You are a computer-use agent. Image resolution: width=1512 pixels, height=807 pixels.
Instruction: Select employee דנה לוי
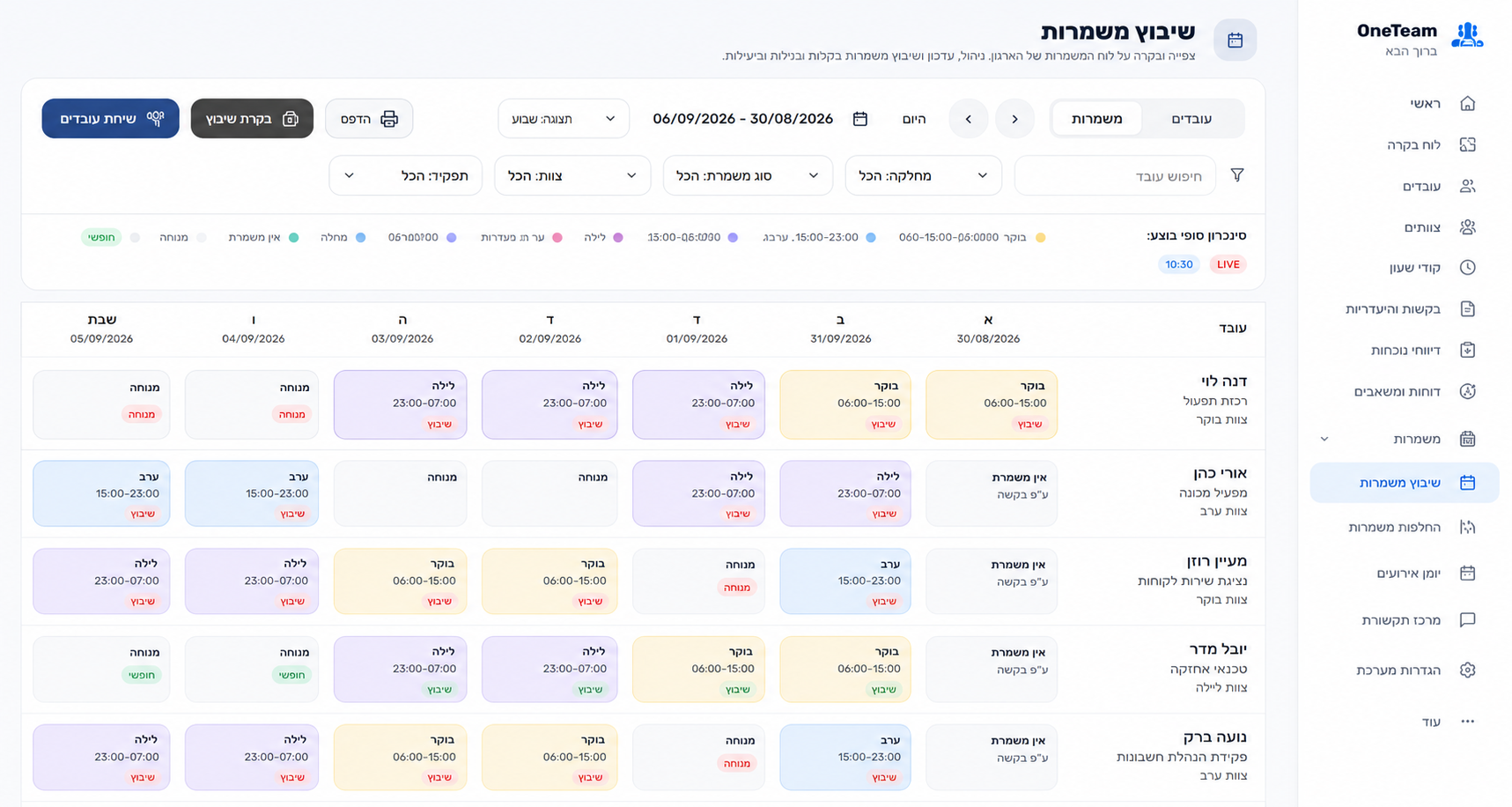[x=1224, y=381]
